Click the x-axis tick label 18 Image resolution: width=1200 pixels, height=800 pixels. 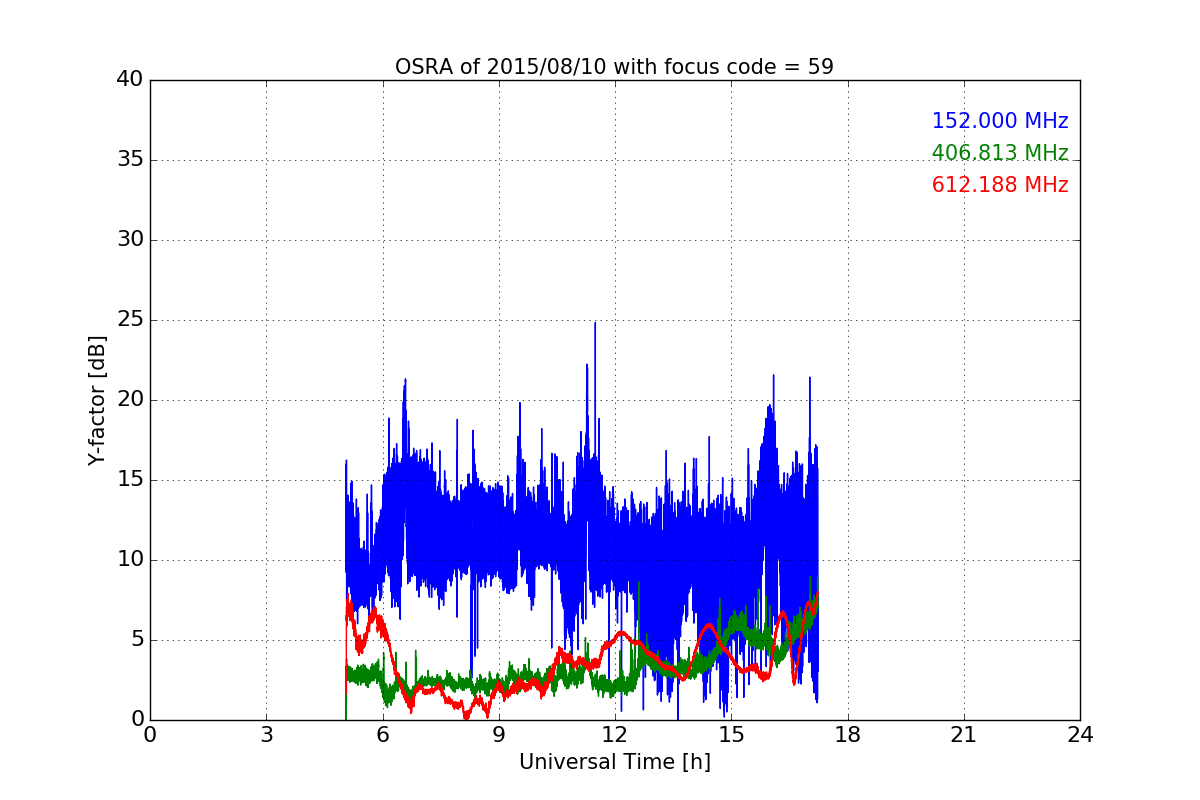[847, 735]
